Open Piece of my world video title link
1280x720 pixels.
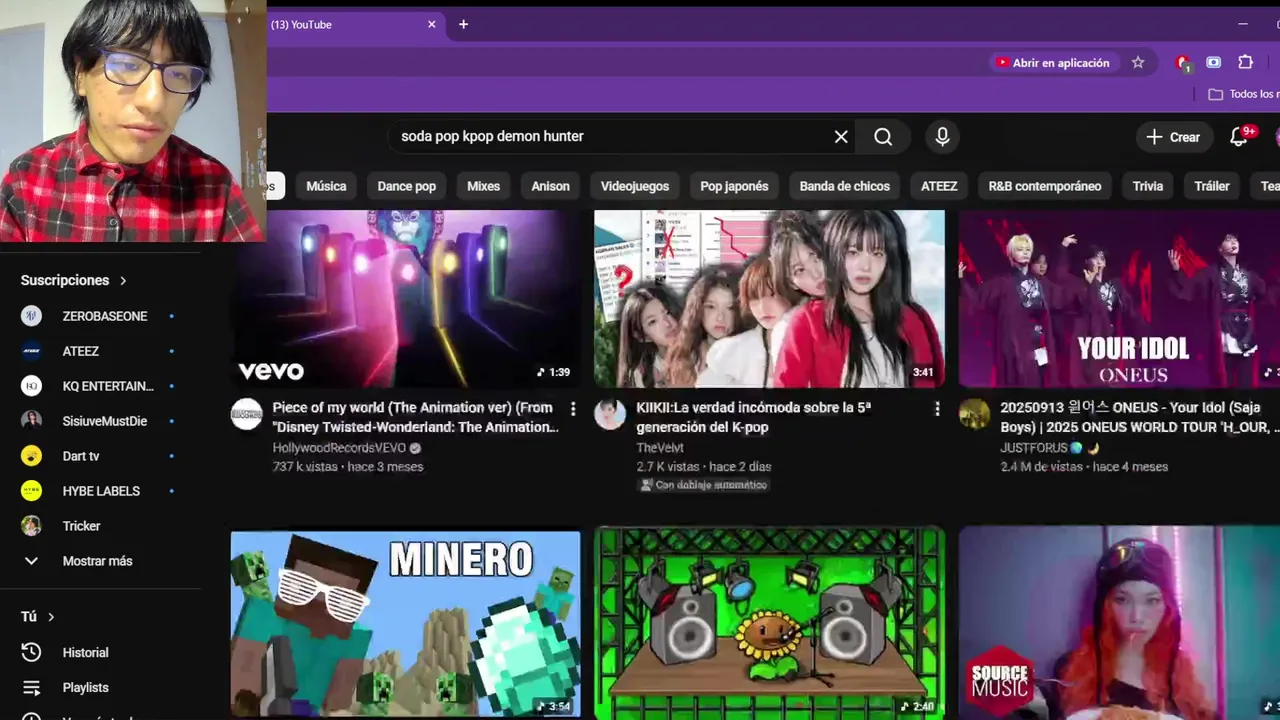tap(415, 417)
